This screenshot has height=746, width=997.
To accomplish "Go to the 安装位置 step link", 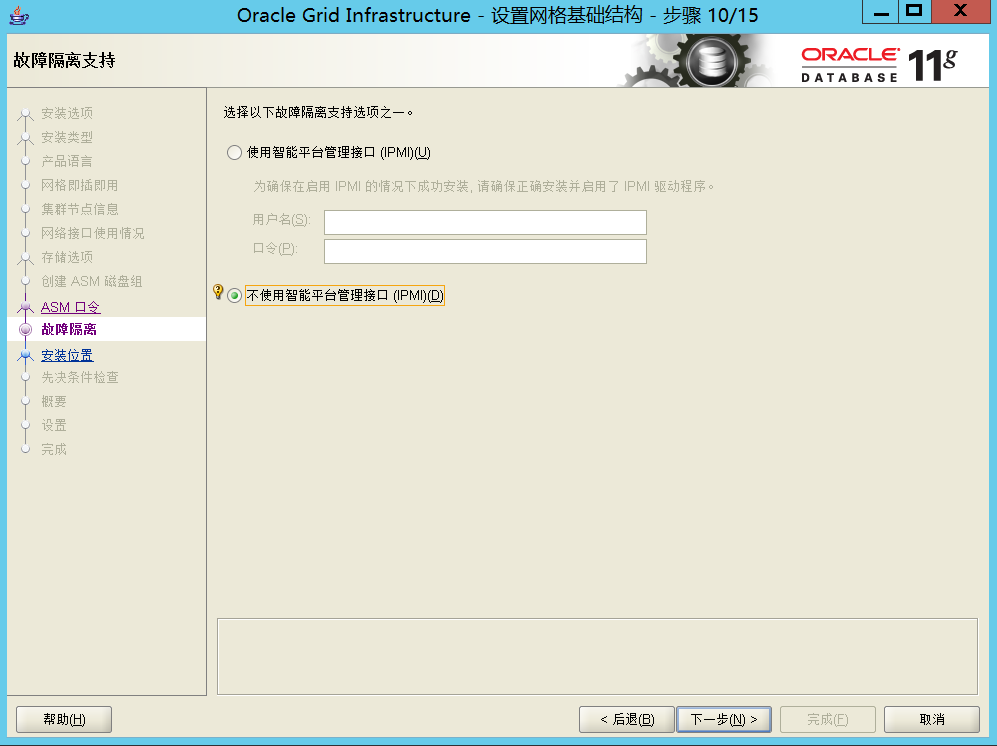I will click(x=67, y=355).
